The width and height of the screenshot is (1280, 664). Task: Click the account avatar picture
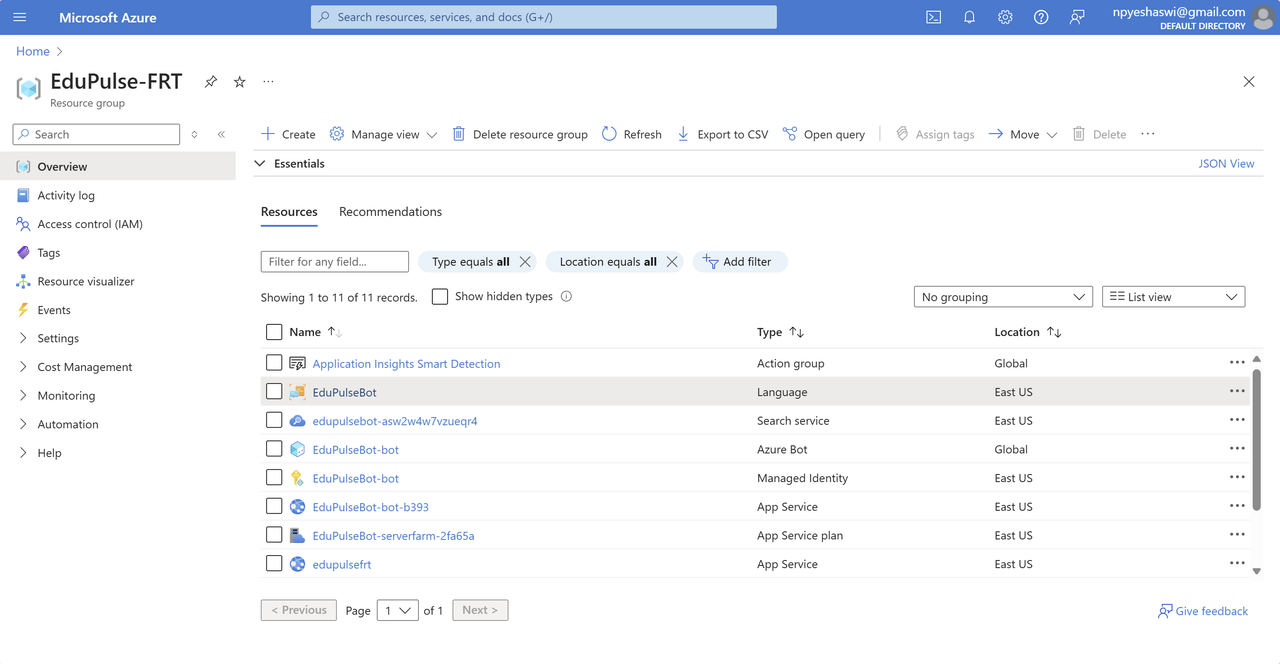(1263, 17)
